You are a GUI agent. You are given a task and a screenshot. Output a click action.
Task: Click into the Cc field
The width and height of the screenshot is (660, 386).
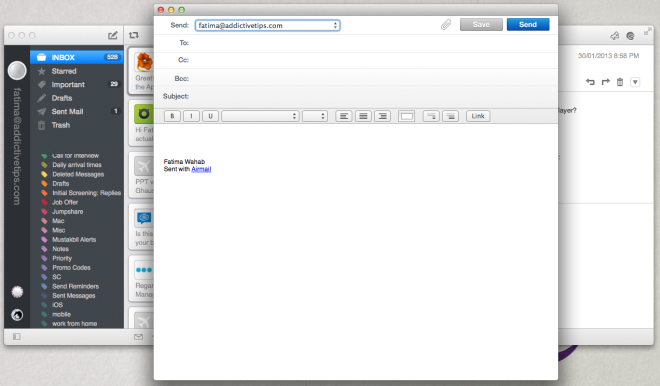pyautogui.click(x=373, y=60)
